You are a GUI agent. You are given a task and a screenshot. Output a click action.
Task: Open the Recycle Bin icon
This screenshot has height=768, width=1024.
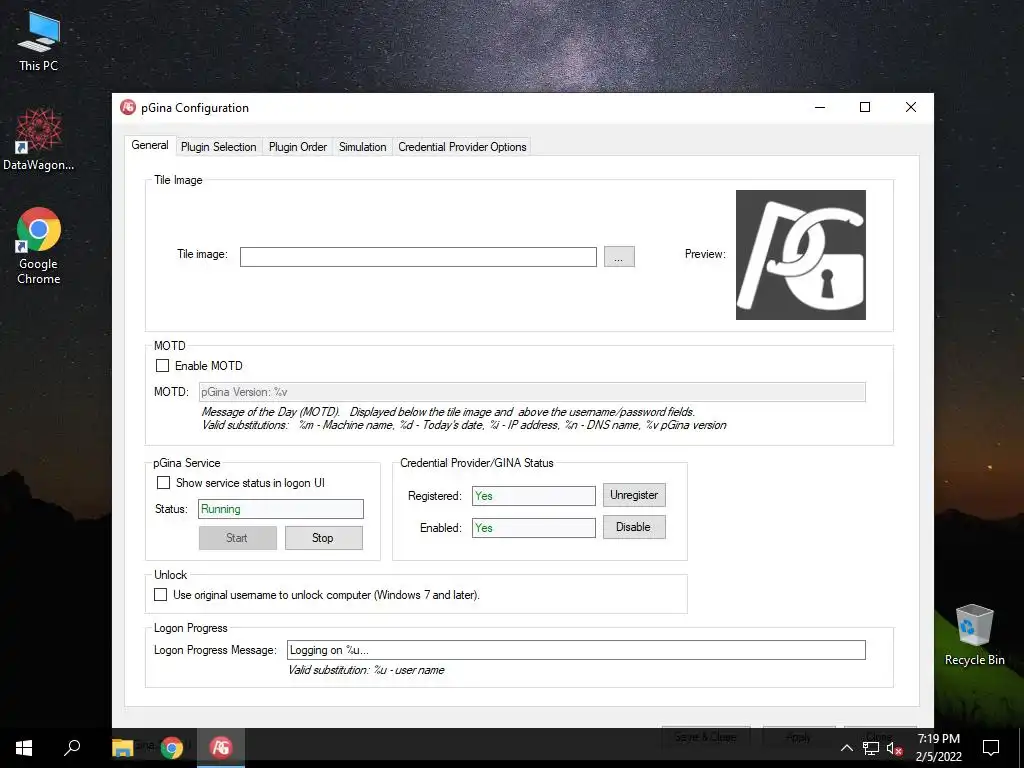pyautogui.click(x=974, y=635)
